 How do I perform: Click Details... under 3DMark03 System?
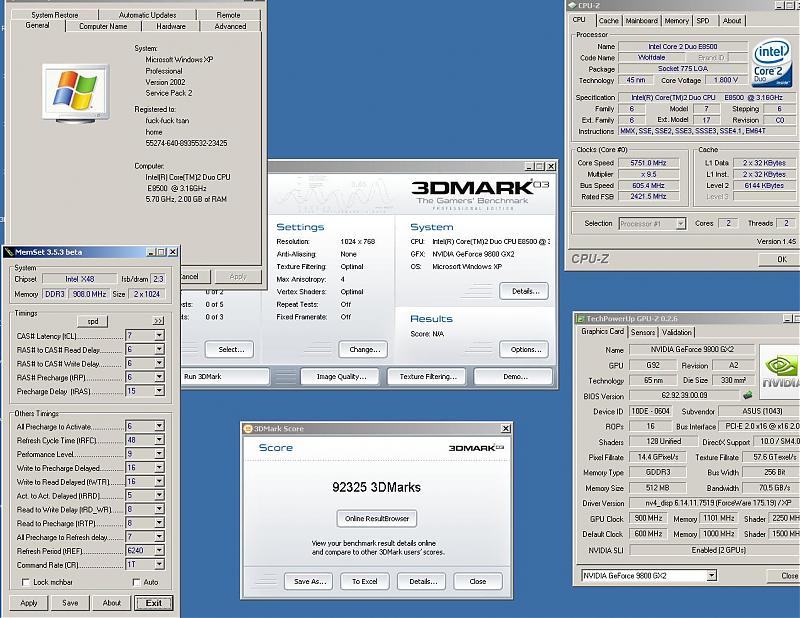[525, 291]
